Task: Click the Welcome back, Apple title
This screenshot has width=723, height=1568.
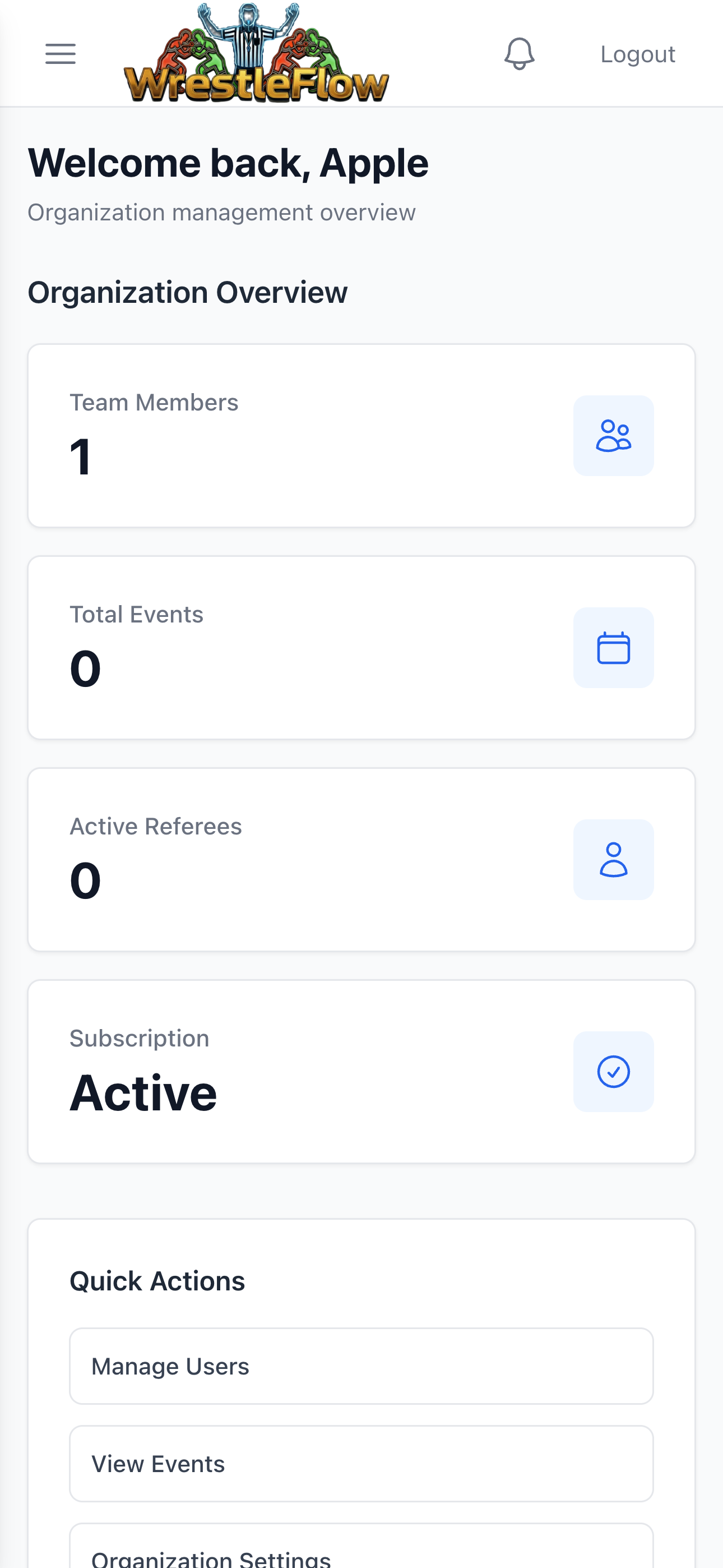Action: coord(228,163)
